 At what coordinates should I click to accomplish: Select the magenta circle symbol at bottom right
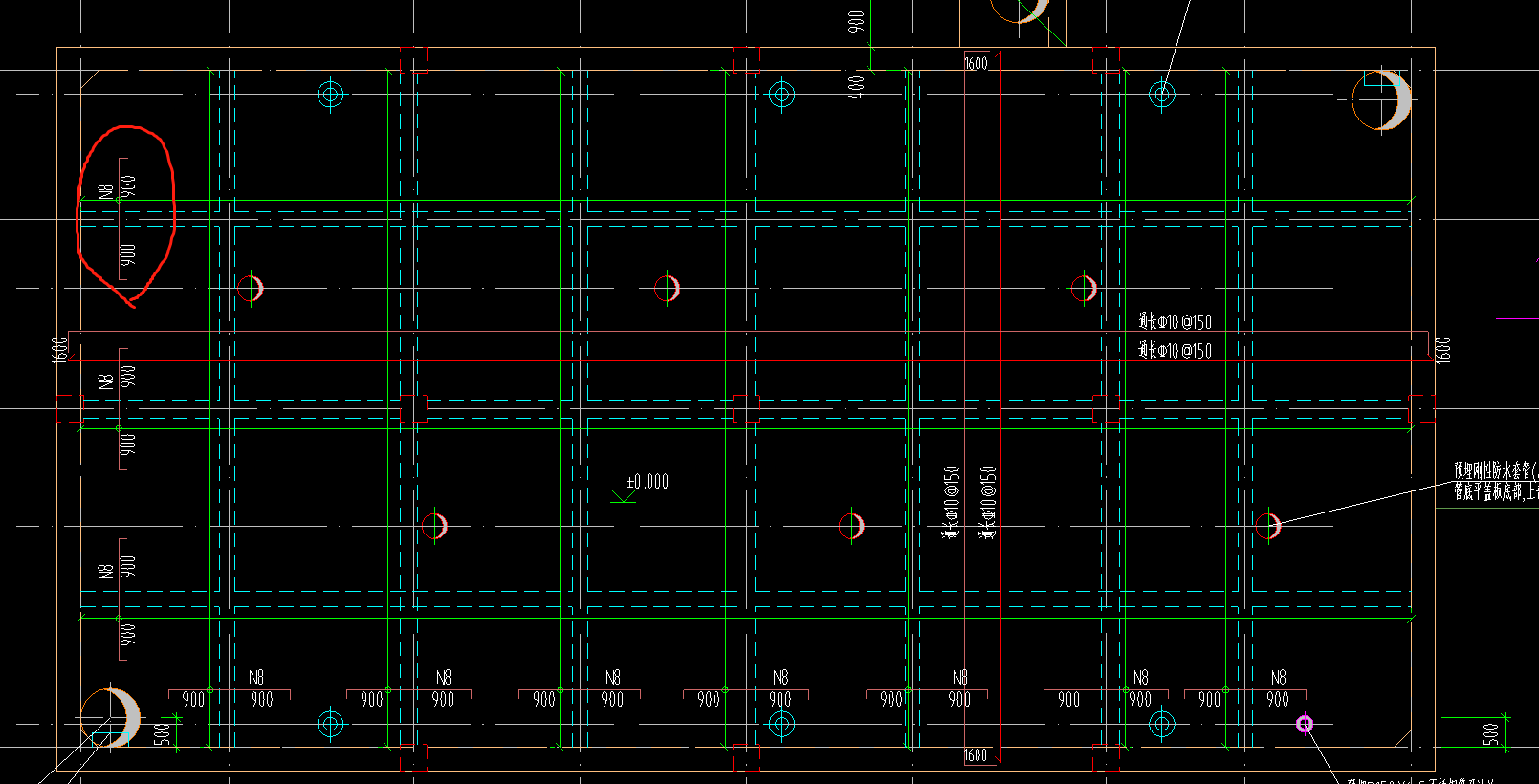(1305, 724)
